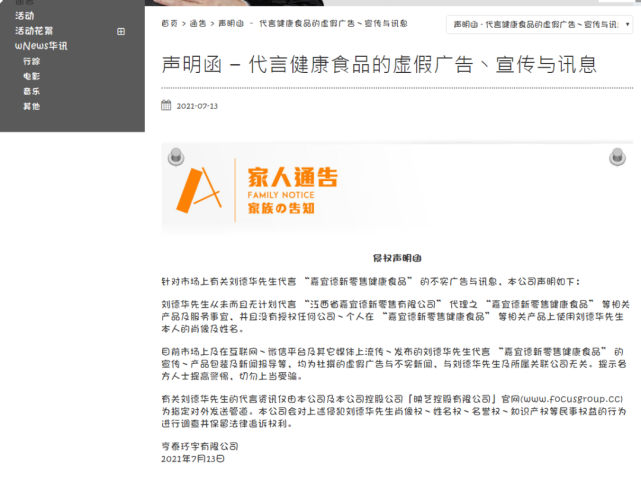Go to 首页 in the breadcrumb
Viewport: 641px width, 482px height.
(x=170, y=24)
